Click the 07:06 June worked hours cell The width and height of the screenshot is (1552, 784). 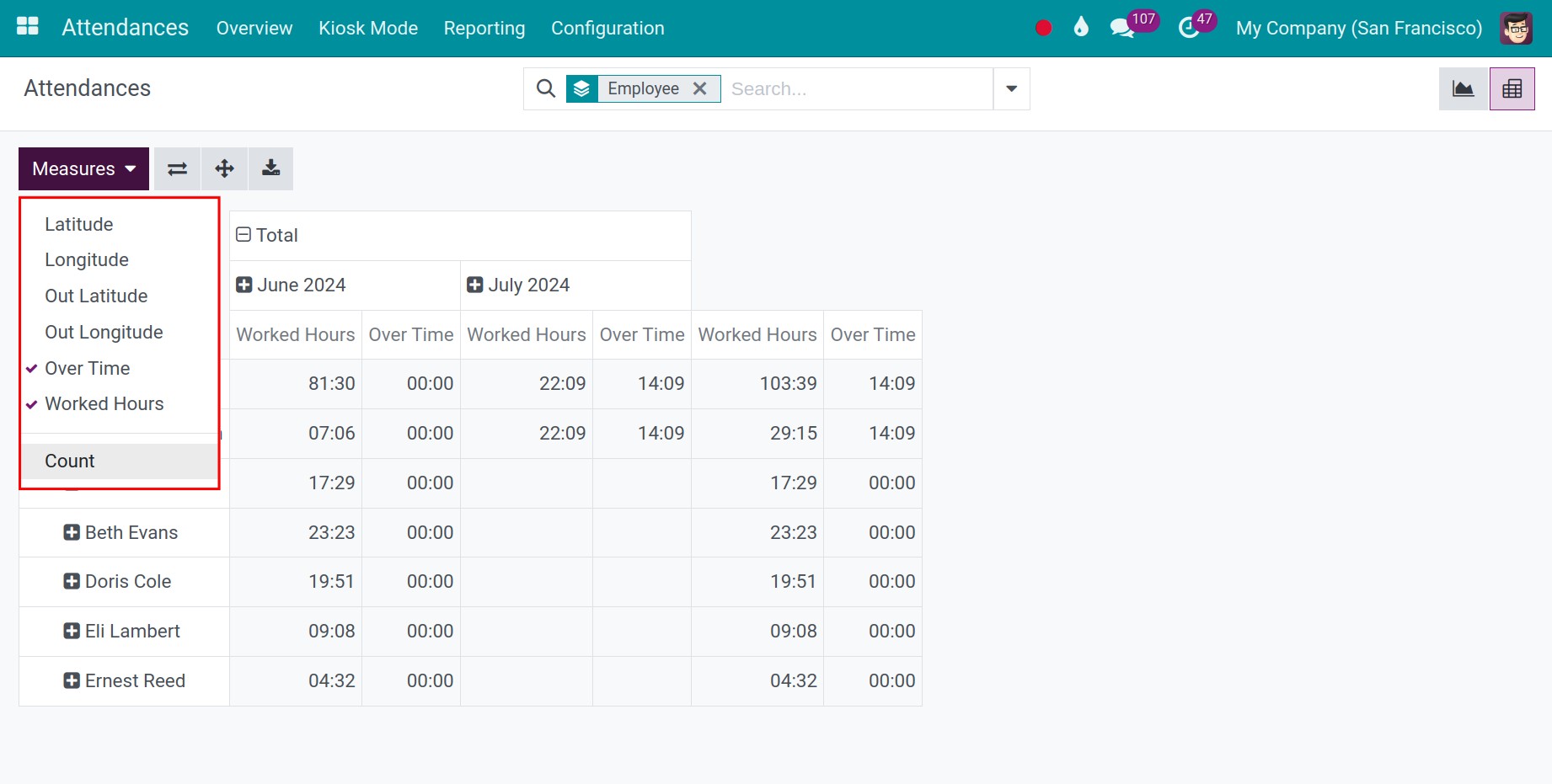[296, 433]
